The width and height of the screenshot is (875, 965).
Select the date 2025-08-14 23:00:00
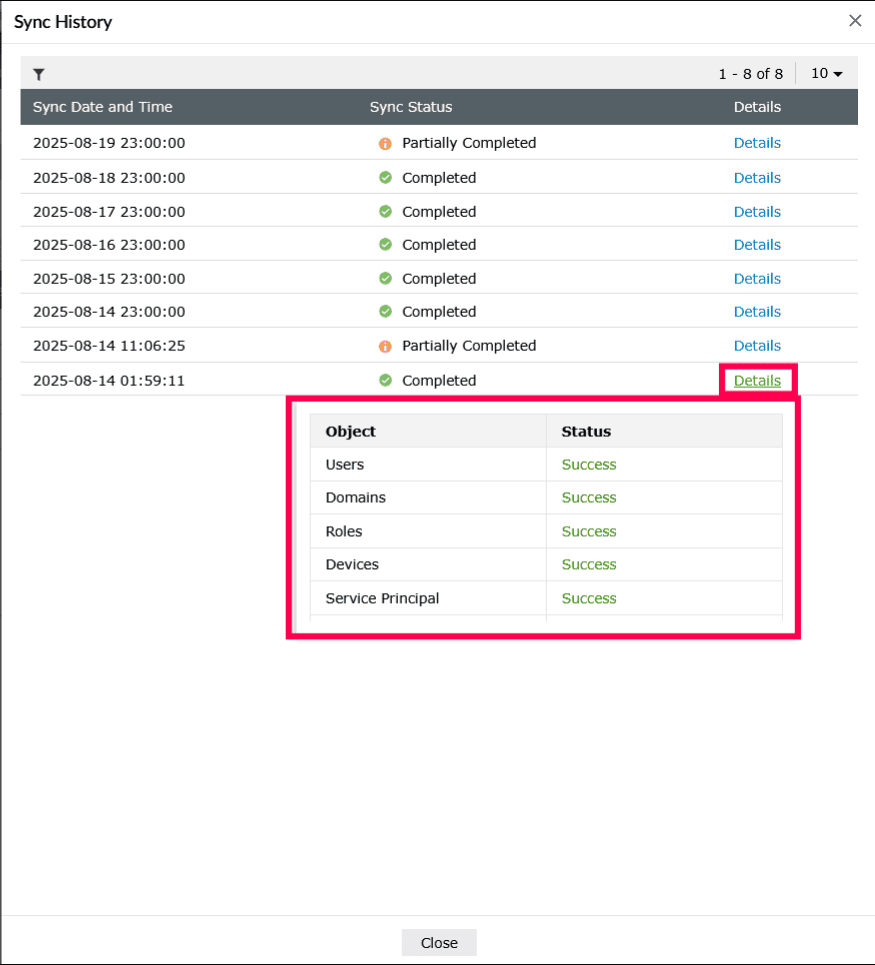(x=109, y=312)
